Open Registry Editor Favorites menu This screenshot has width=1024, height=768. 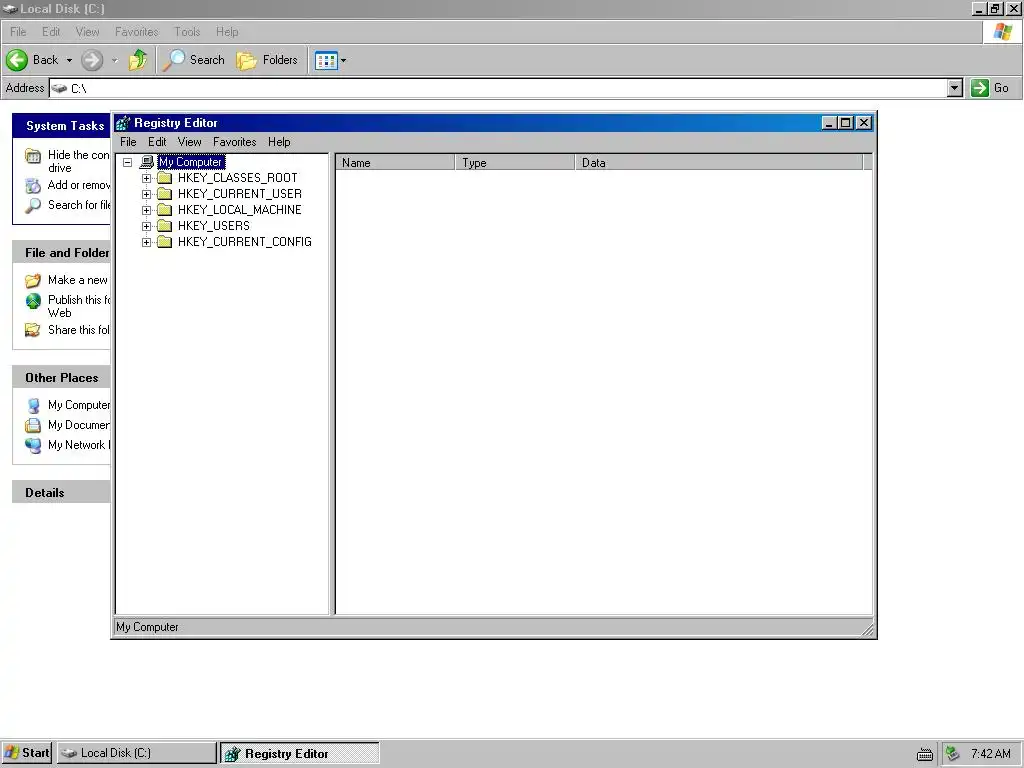coord(234,142)
